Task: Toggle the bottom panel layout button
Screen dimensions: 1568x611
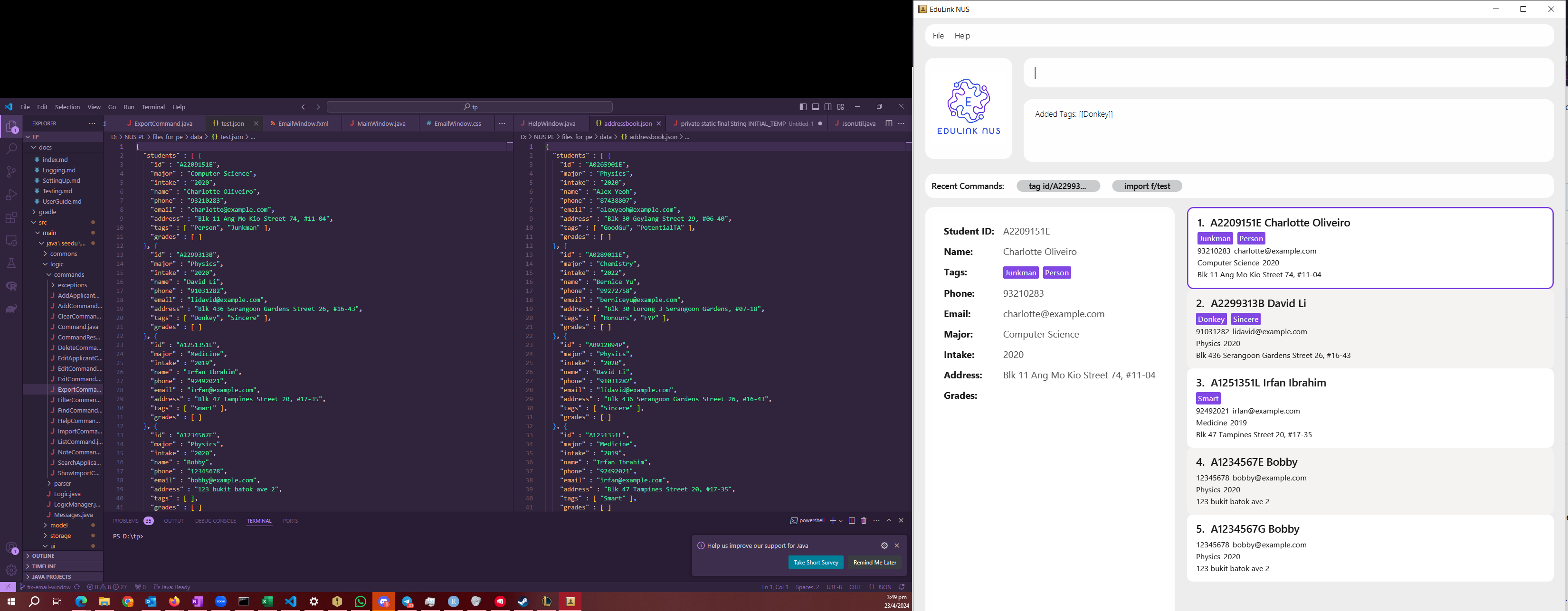Action: pyautogui.click(x=816, y=107)
